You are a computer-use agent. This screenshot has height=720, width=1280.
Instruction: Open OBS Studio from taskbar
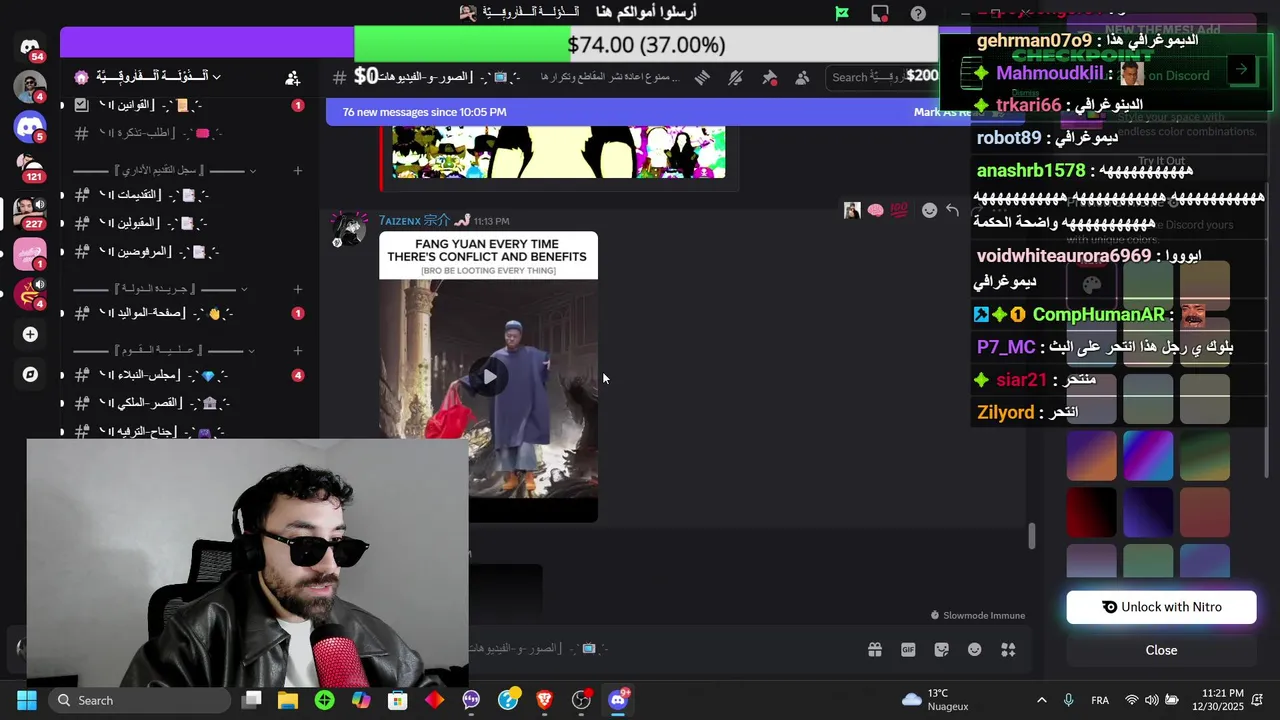(581, 700)
